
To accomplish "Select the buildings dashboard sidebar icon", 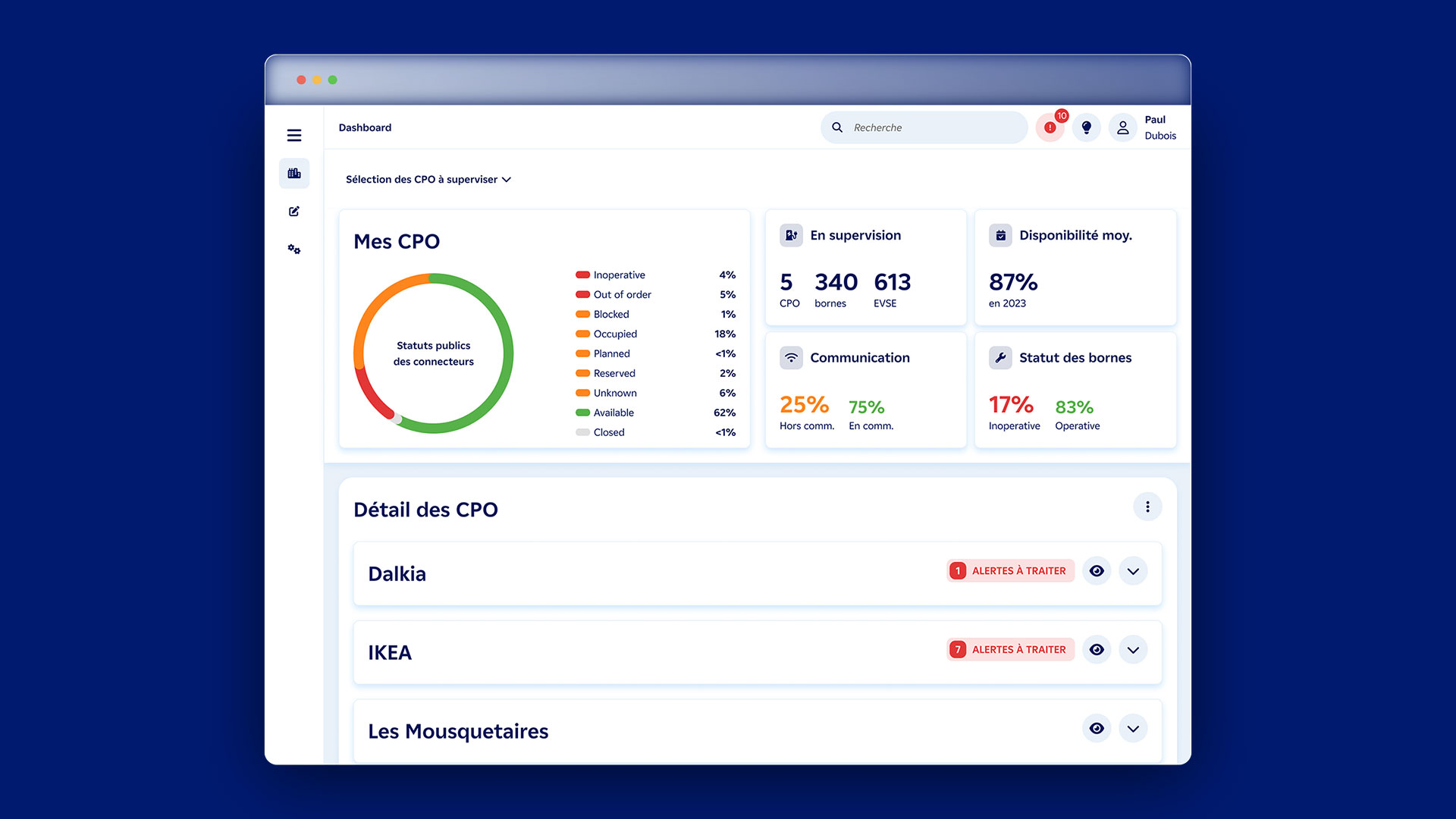I will click(294, 174).
